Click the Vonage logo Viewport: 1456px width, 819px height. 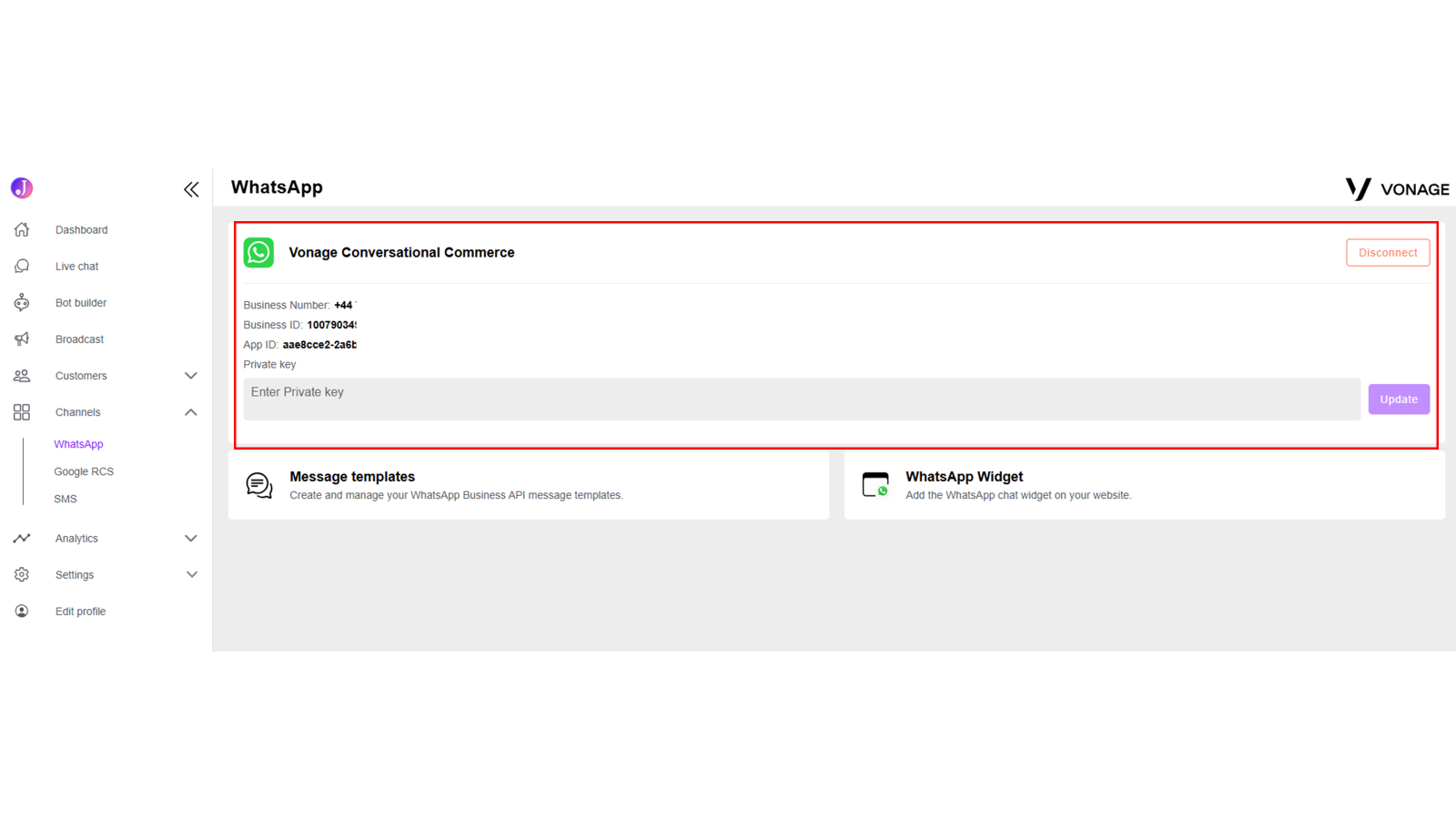(x=1397, y=188)
